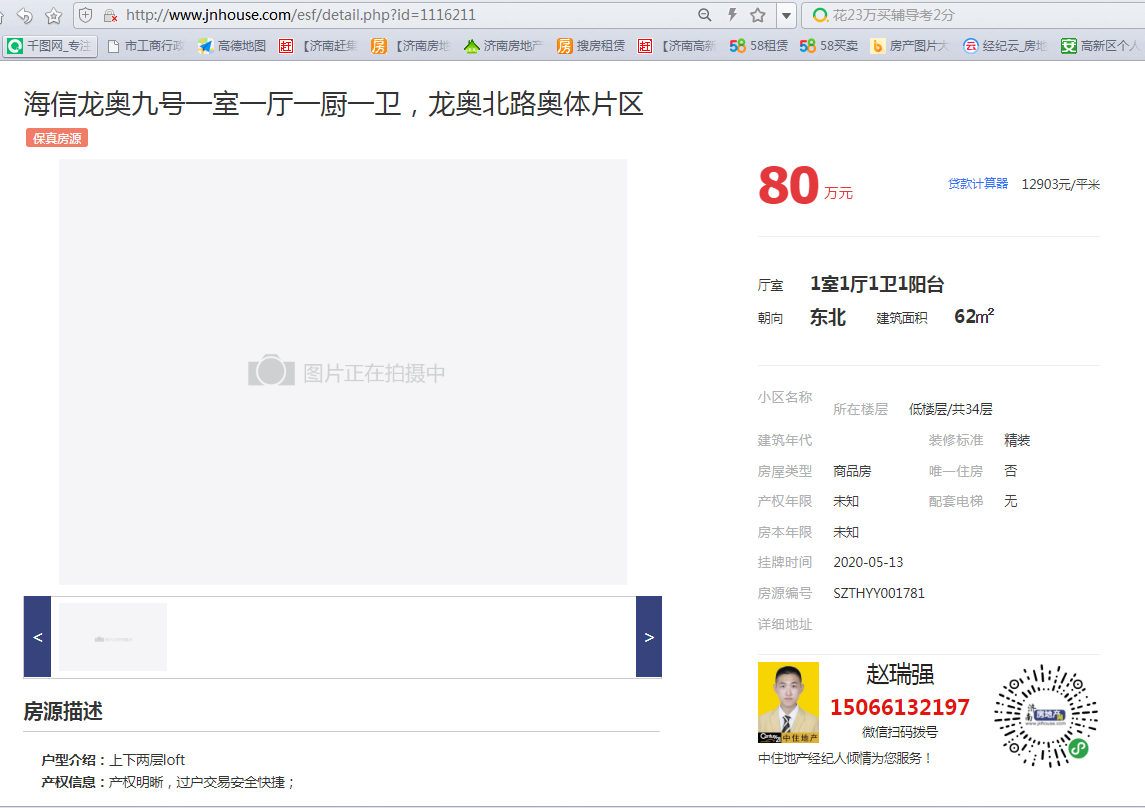Click the shield security icon in address bar
The width and height of the screenshot is (1145, 808).
pyautogui.click(x=86, y=15)
